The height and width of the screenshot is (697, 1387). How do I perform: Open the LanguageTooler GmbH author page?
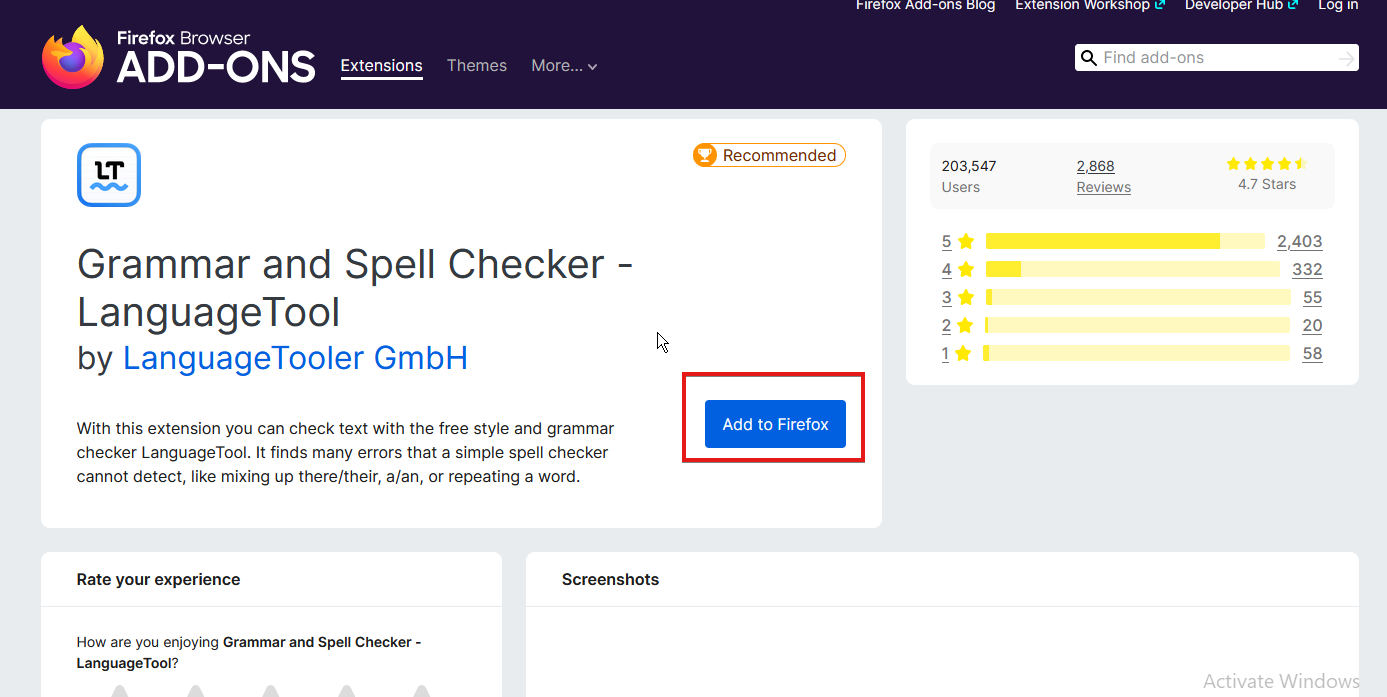[x=295, y=358]
